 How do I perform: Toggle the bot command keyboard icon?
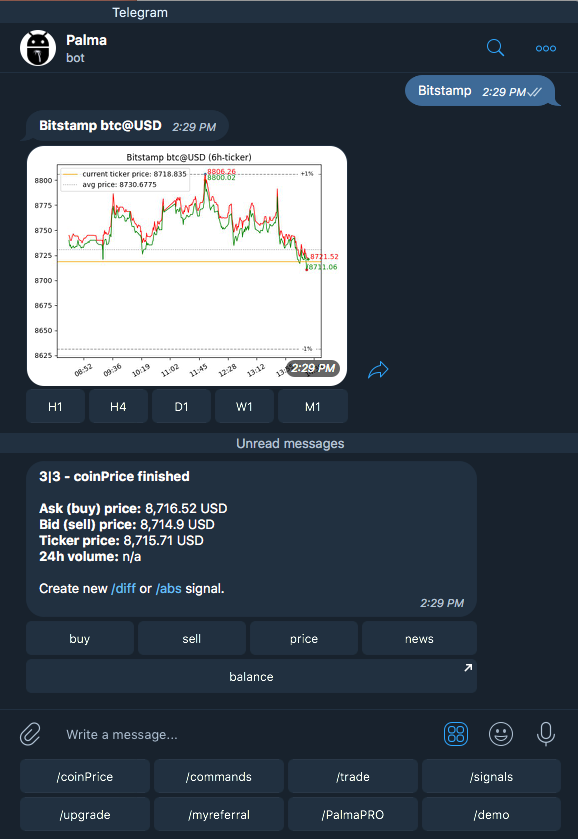456,734
